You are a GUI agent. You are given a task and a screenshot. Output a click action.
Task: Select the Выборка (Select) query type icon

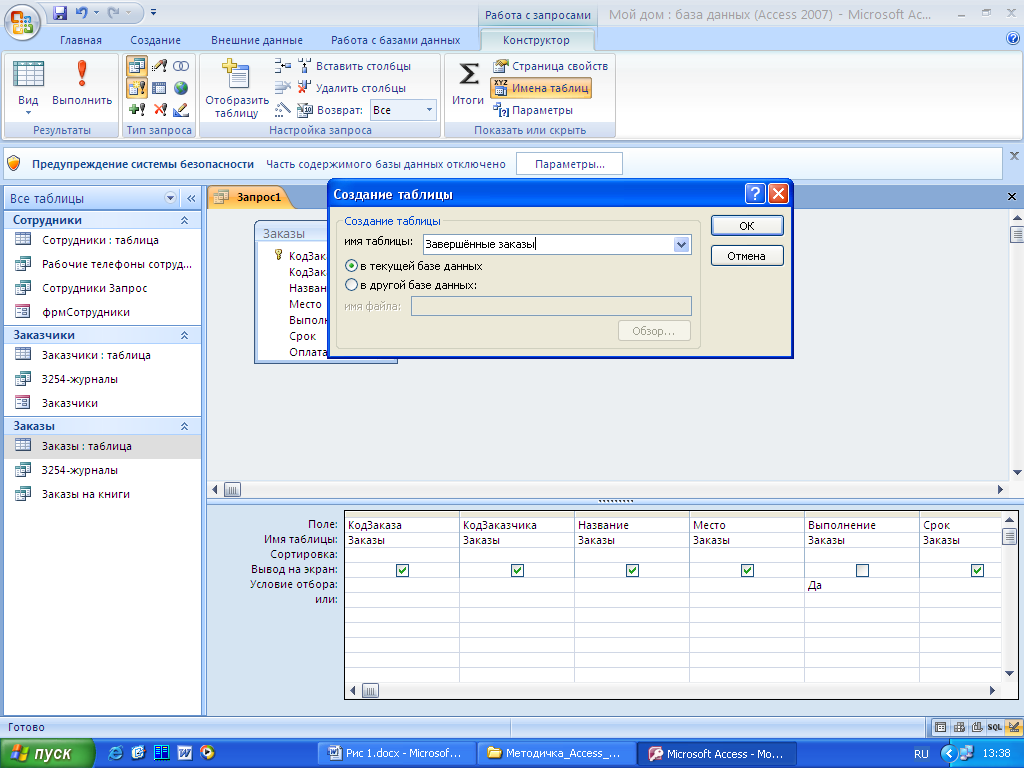pyautogui.click(x=136, y=66)
